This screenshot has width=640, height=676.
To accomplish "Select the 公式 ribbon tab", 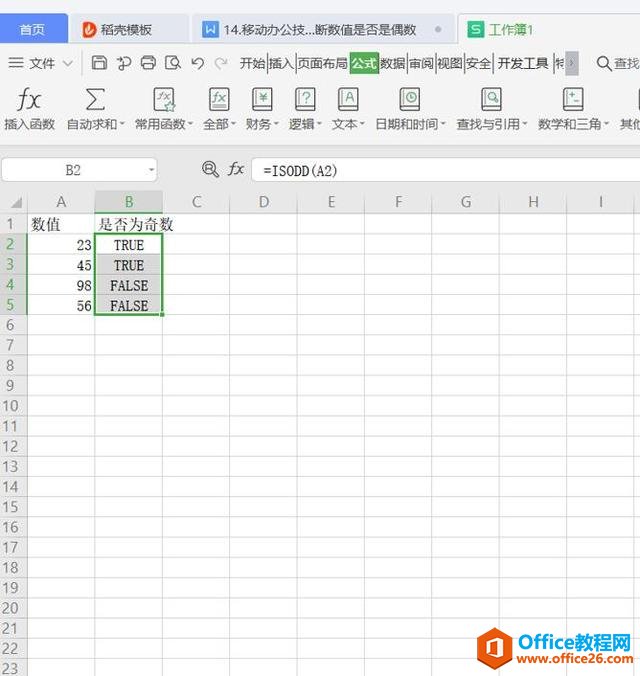I will click(x=364, y=63).
